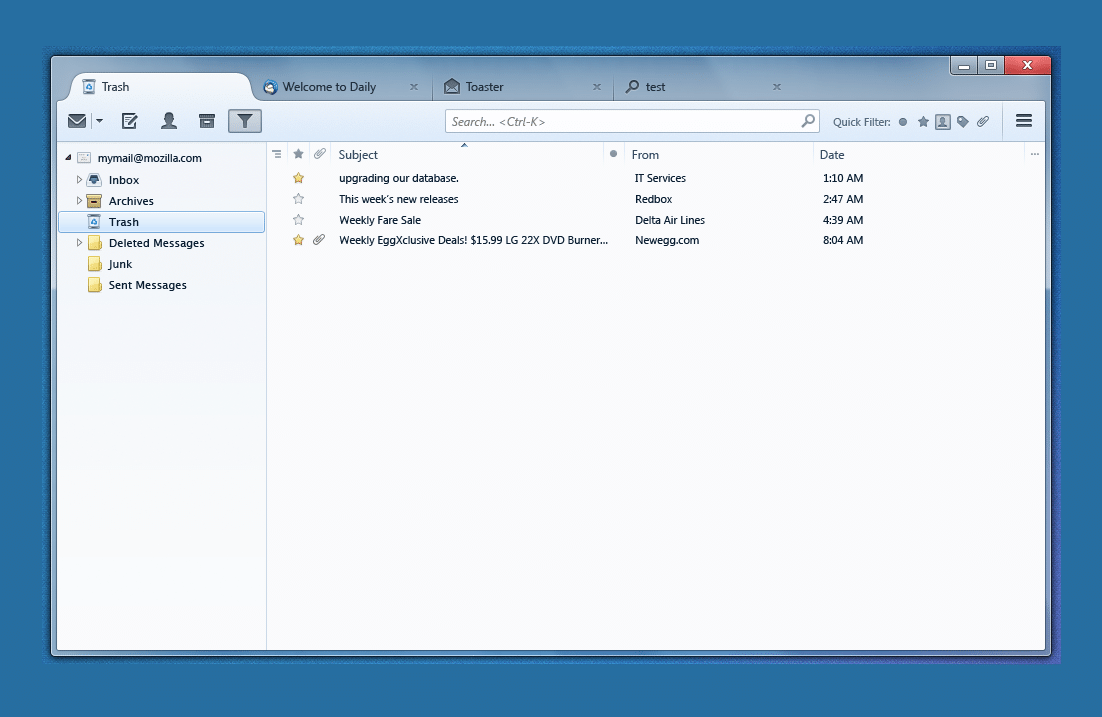Click the Get Messages envelope icon
Screen dimensions: 1102x717
(77, 121)
